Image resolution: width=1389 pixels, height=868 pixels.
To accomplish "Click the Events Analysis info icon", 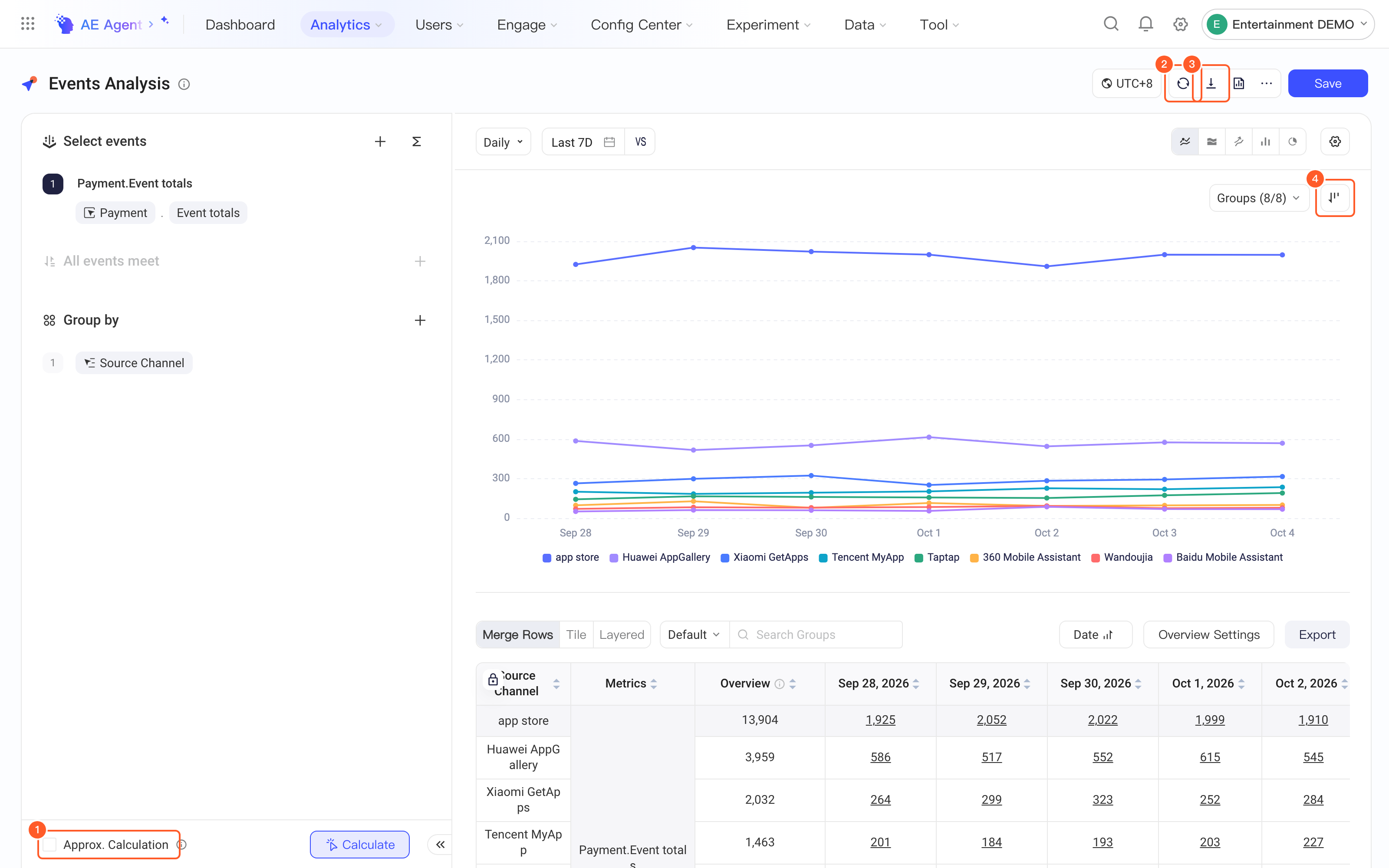I will point(184,84).
